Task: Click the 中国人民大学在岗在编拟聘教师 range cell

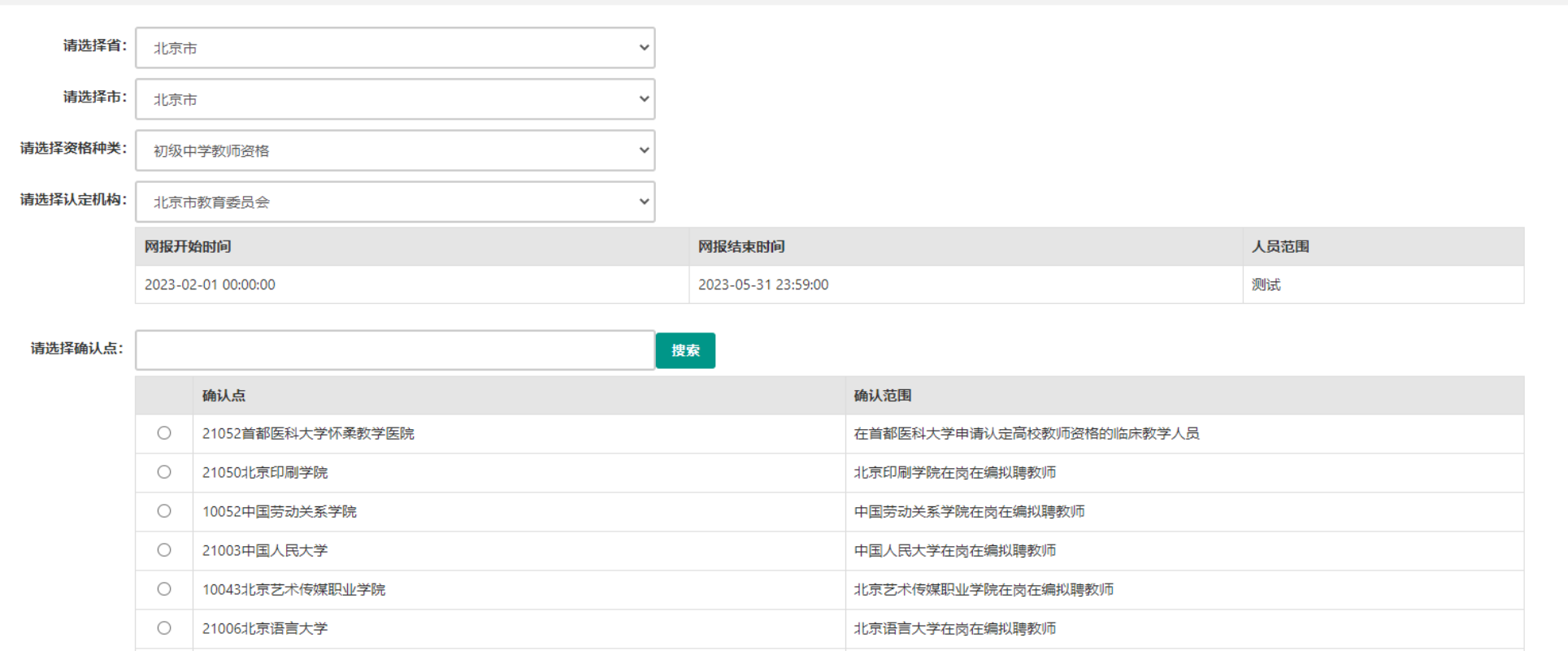Action: [x=954, y=550]
